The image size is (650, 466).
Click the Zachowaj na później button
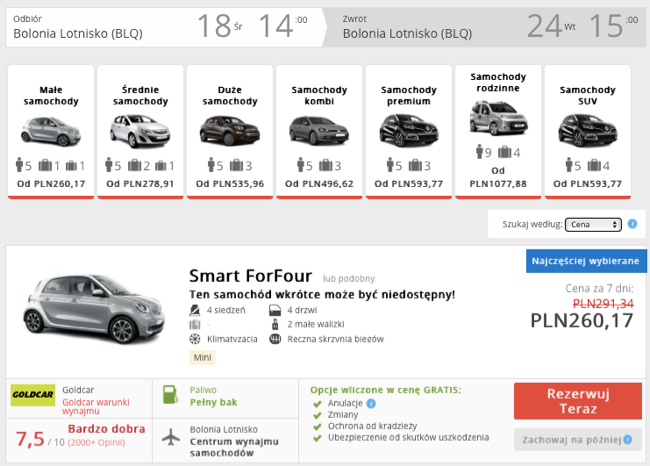coord(578,439)
